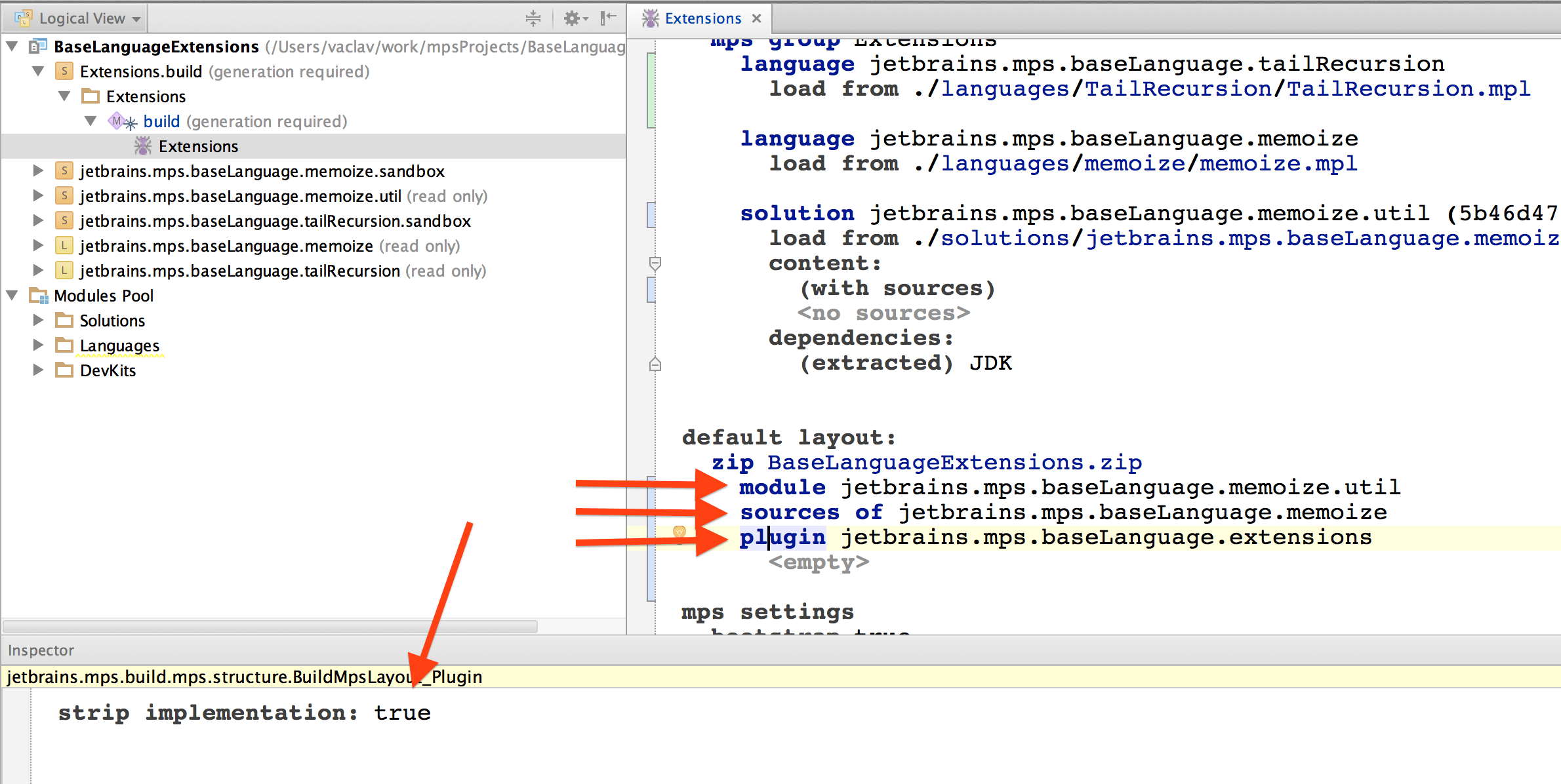Toggle fold marker next to content line

(655, 264)
